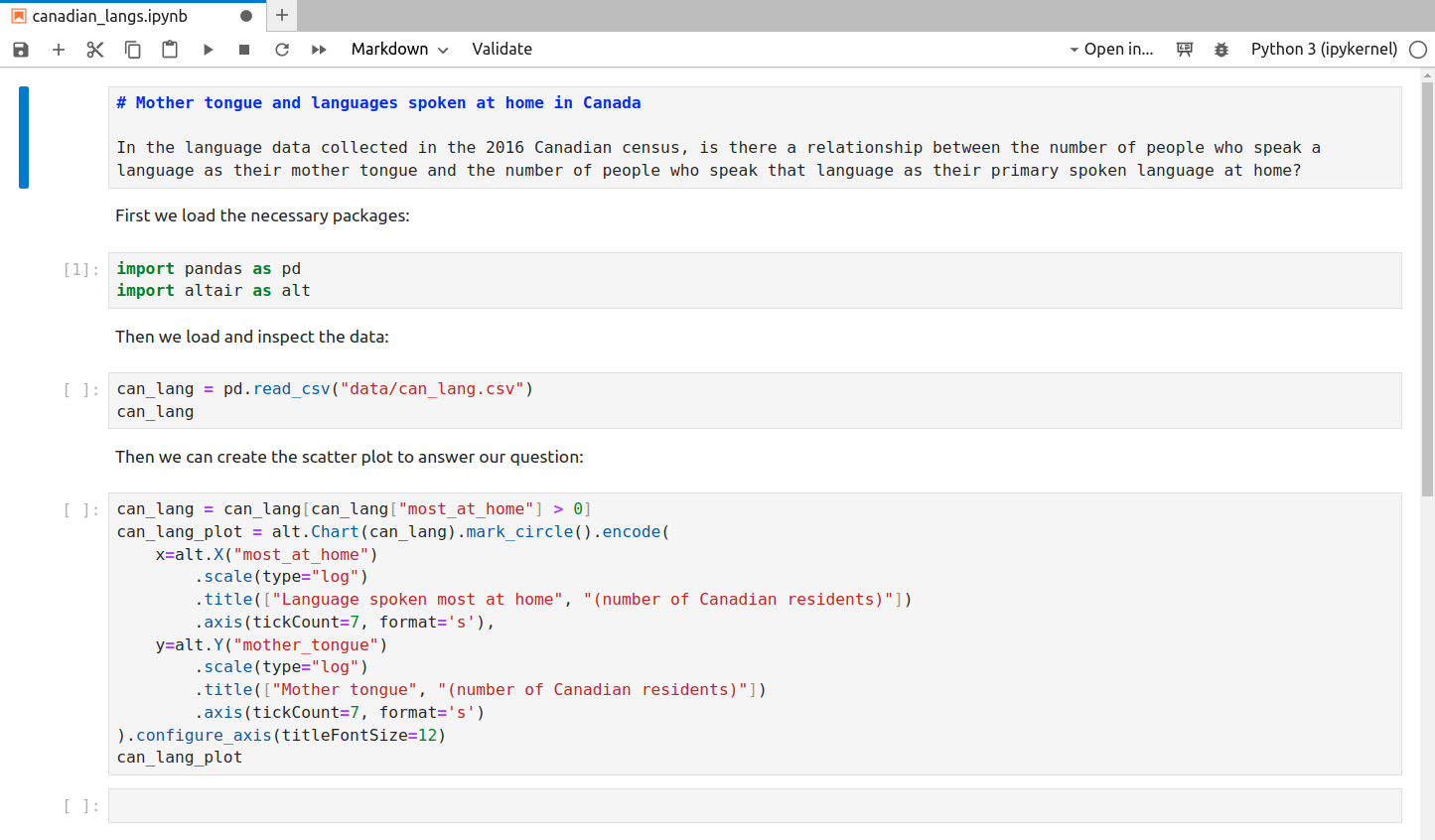Run the selected cell play icon
Viewport: 1435px width, 840px height.
pos(208,50)
